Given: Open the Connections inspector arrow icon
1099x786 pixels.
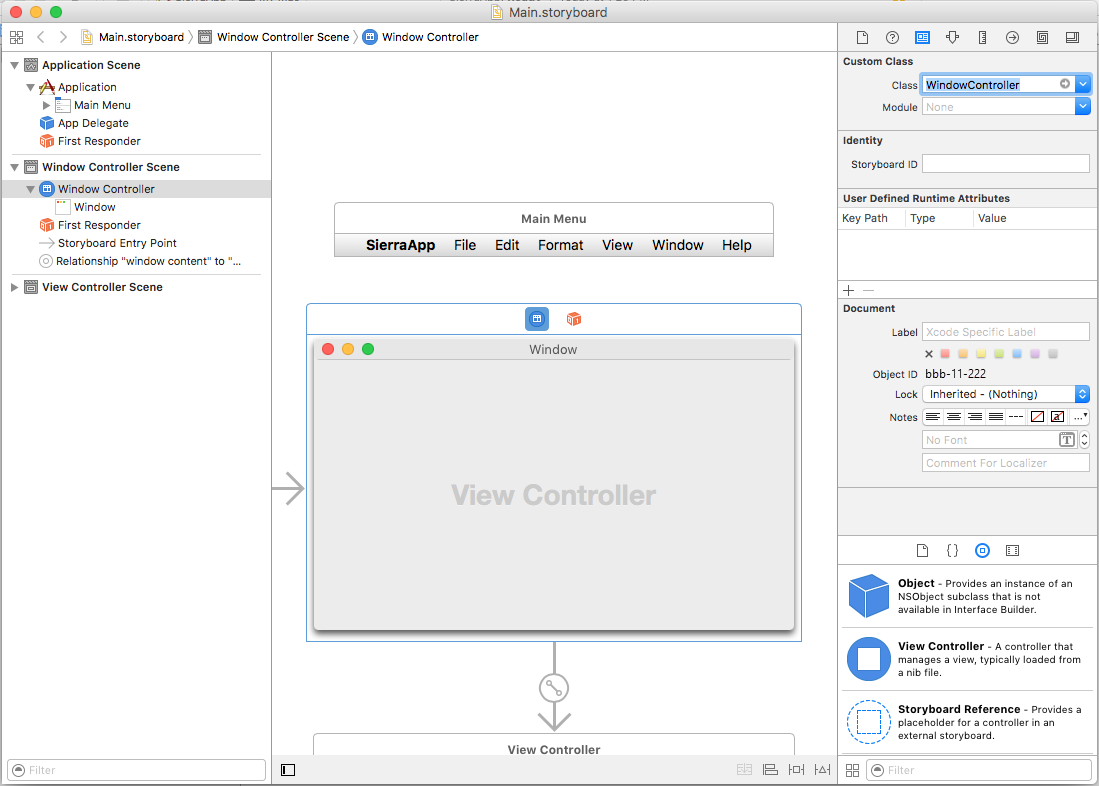Looking at the screenshot, I should click(1012, 38).
